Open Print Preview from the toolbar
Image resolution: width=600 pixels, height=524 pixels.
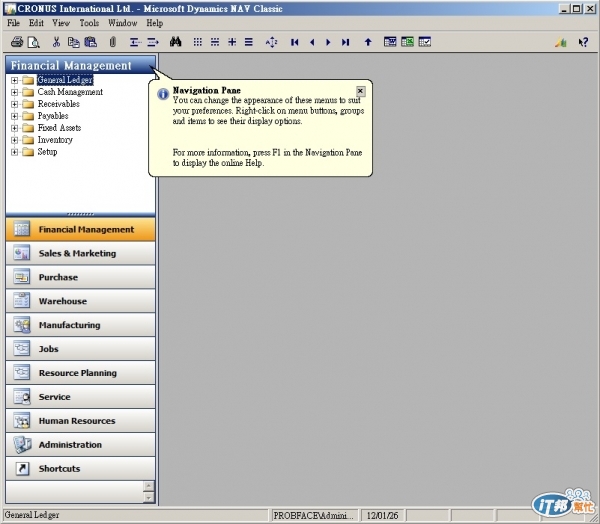point(34,42)
